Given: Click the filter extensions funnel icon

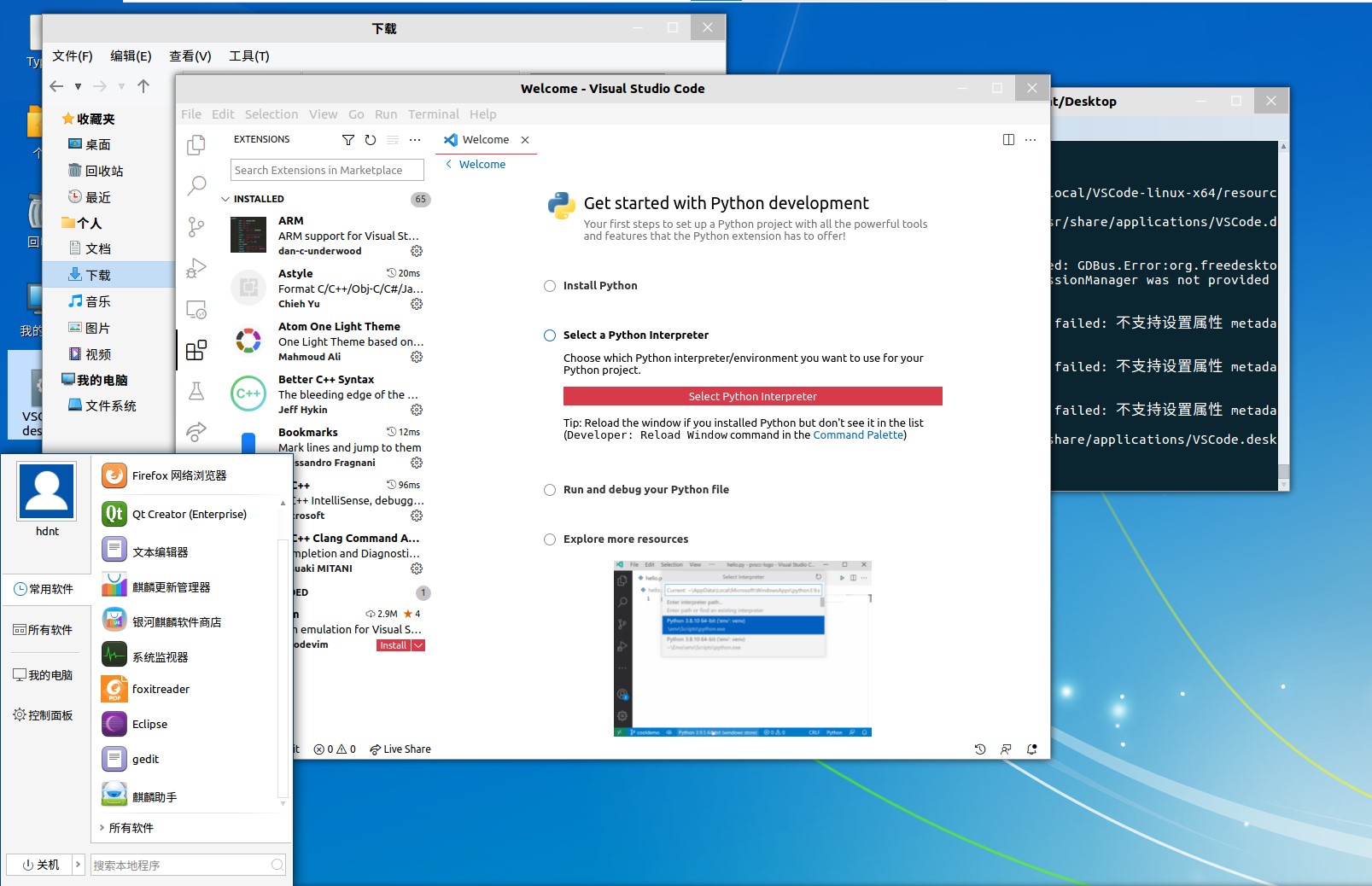Looking at the screenshot, I should point(348,140).
